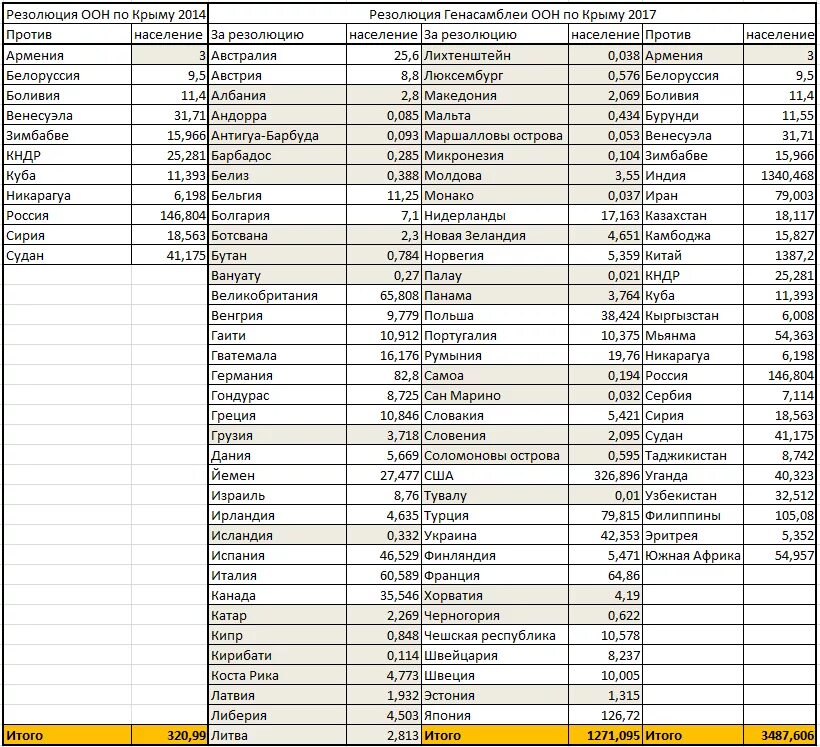Image resolution: width=820 pixels, height=747 pixels.
Task: Select the total value 1271,095
Action: pyautogui.click(x=605, y=735)
